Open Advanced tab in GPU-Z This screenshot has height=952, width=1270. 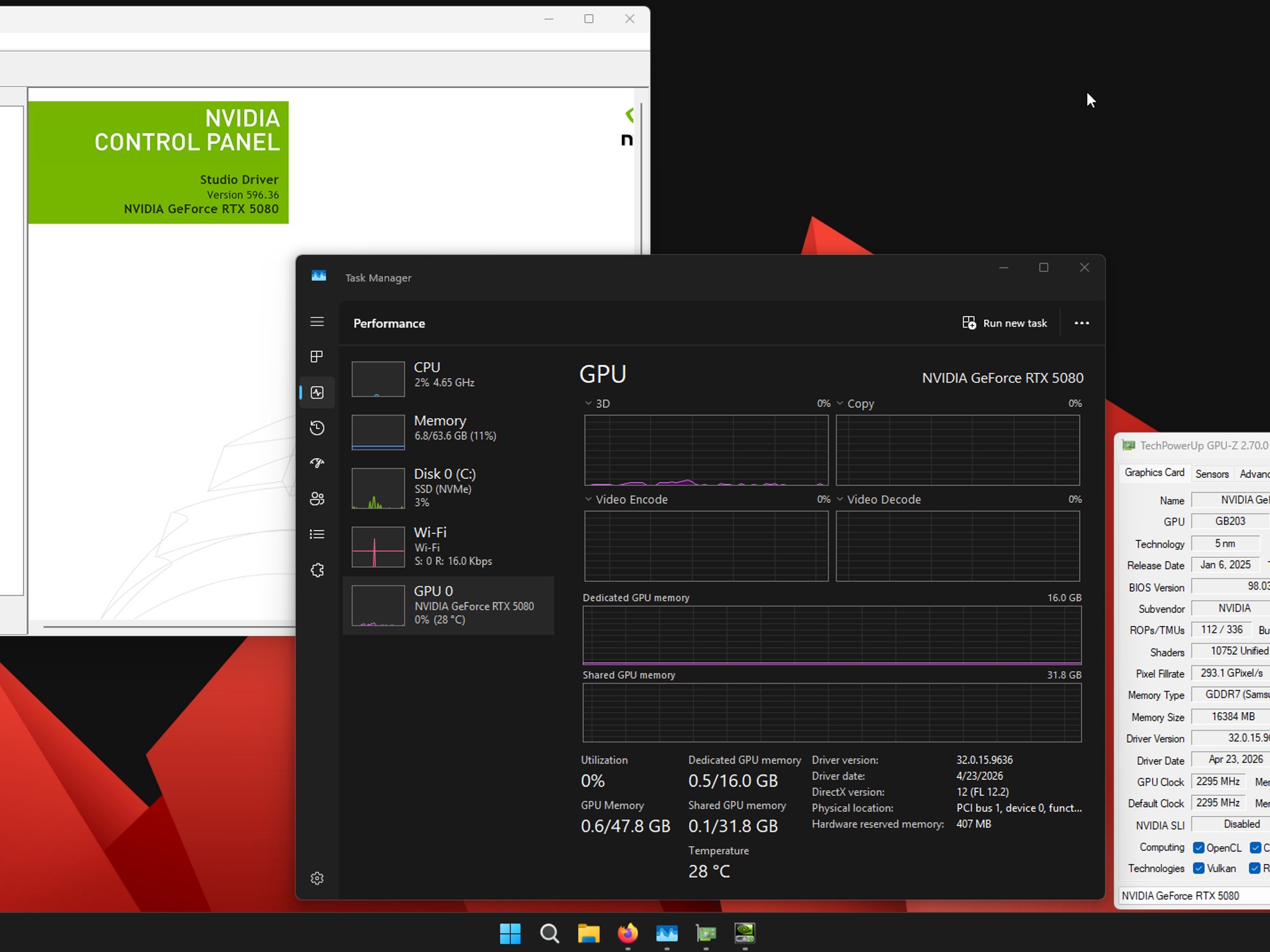click(x=1254, y=474)
